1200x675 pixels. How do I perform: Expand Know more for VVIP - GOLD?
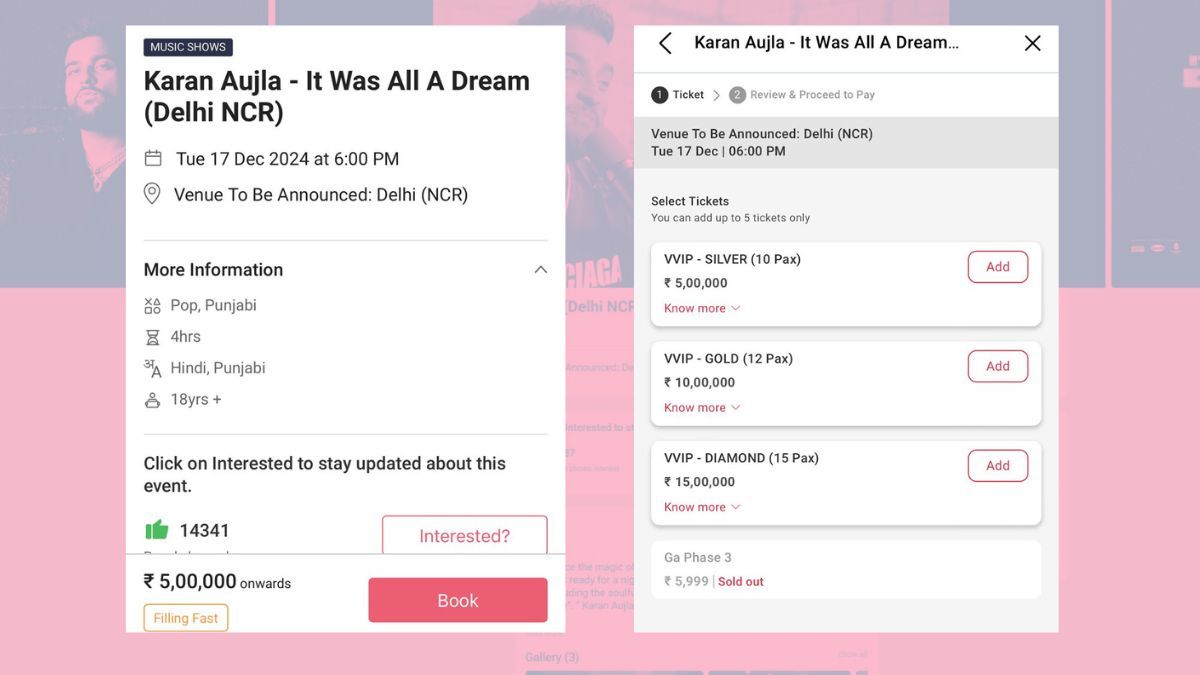(702, 407)
